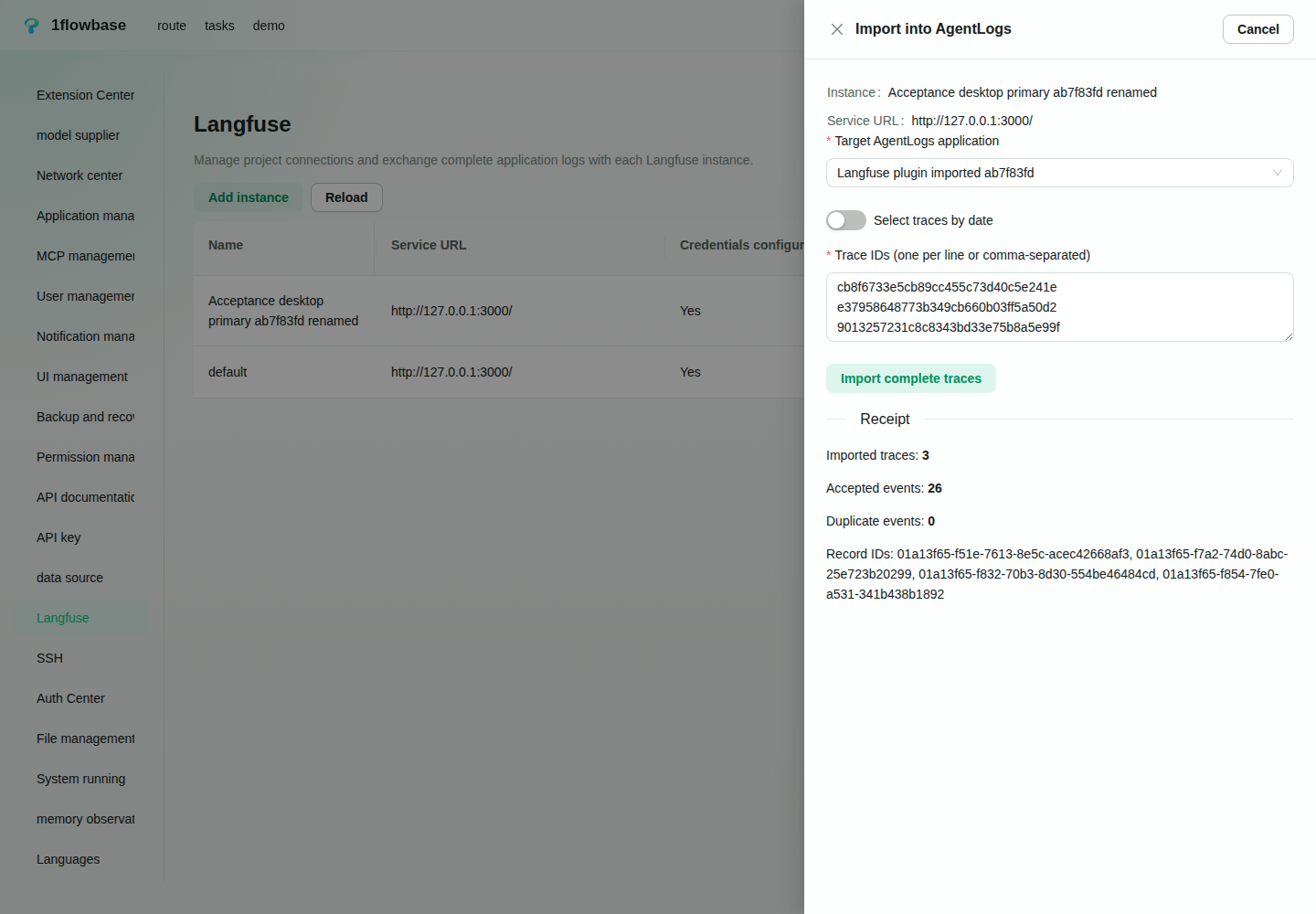1316x914 pixels.
Task: Click the 1flowbase logo icon
Action: pos(32,26)
